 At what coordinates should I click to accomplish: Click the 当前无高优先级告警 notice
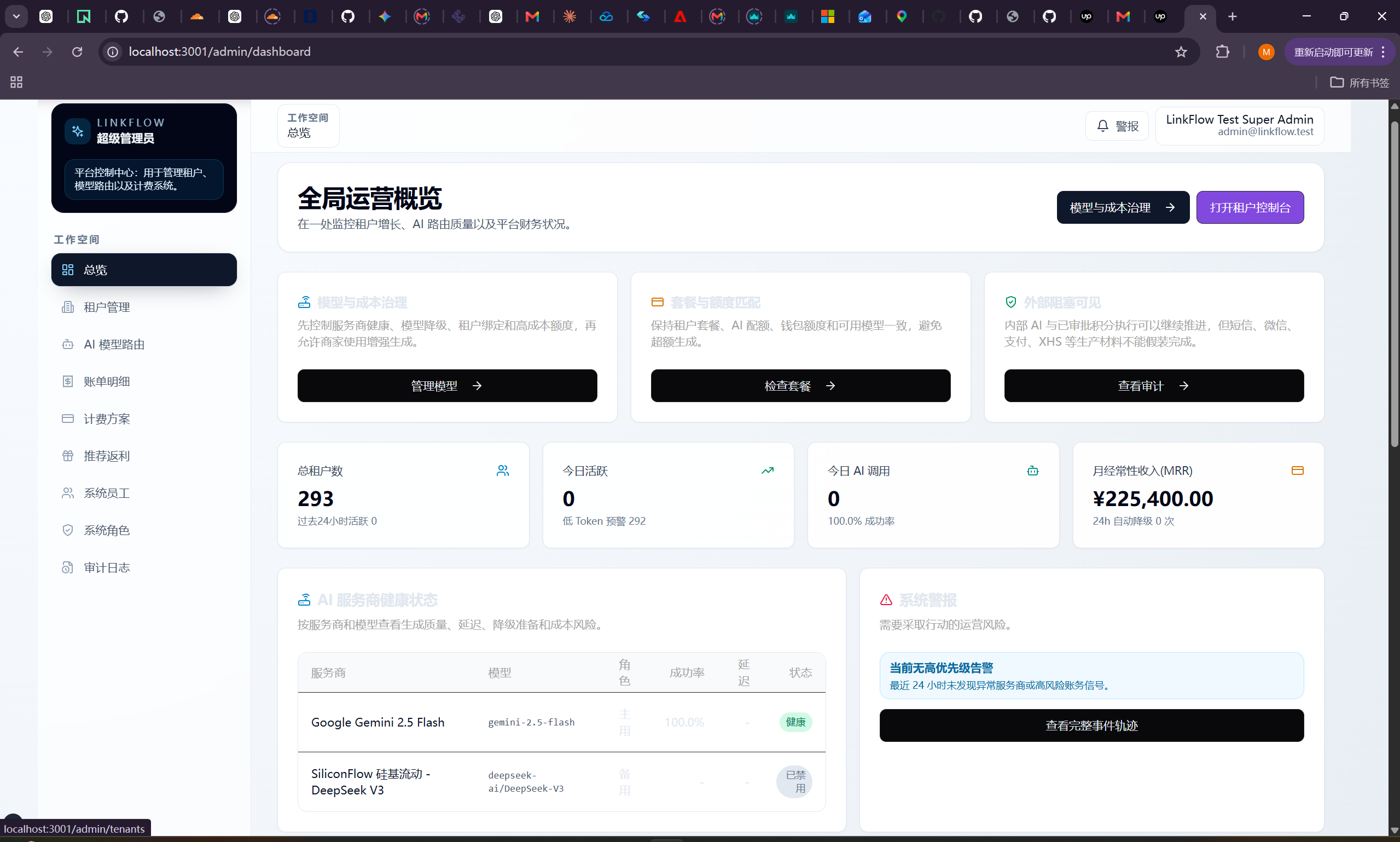tap(1091, 675)
